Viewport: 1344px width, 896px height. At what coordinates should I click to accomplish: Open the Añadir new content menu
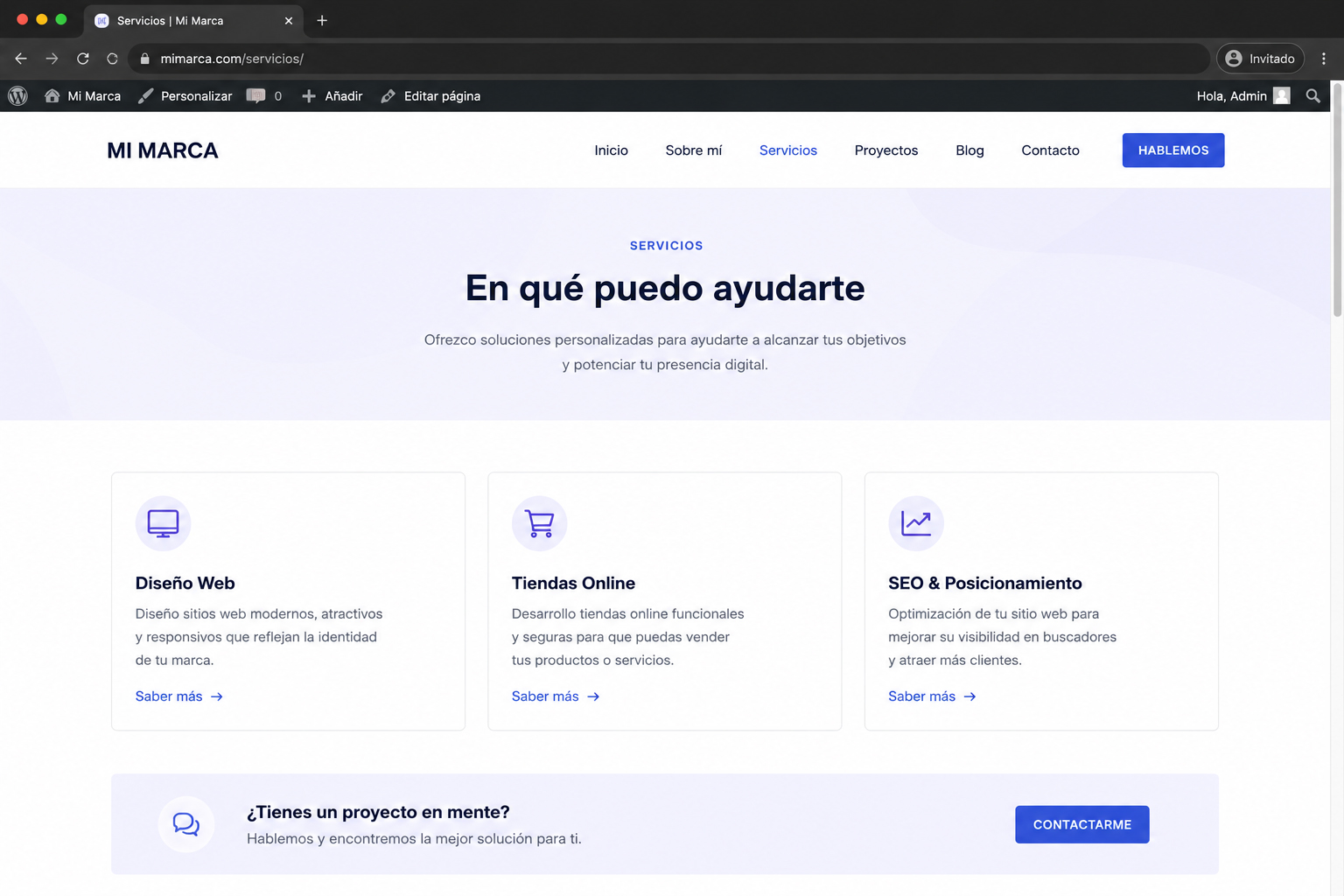coord(332,96)
